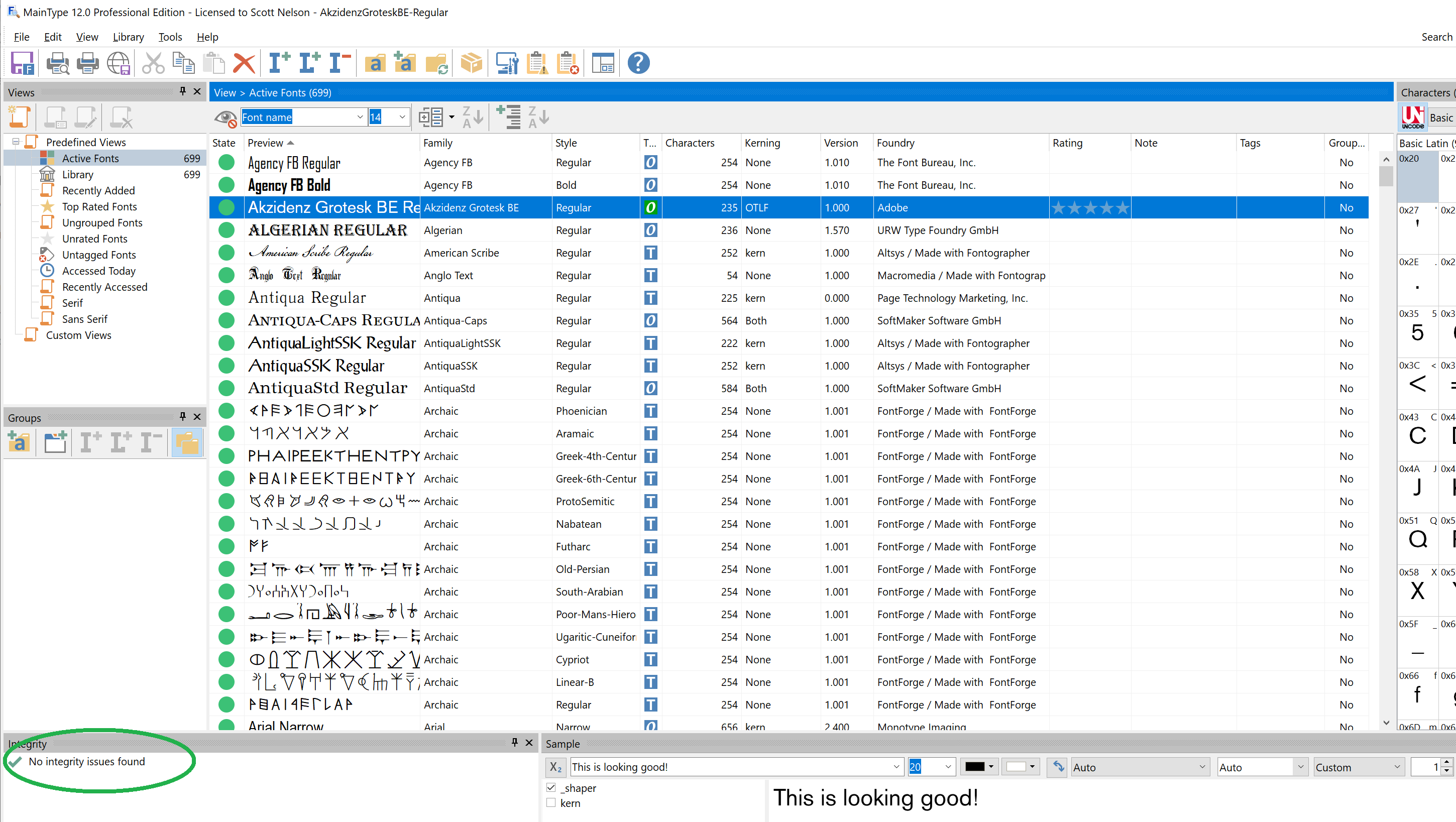Open the View menu in menu bar

(x=88, y=37)
